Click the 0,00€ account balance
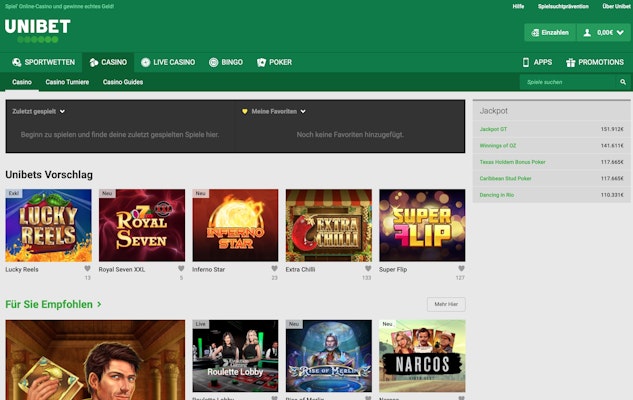The height and width of the screenshot is (400, 633). coord(605,33)
